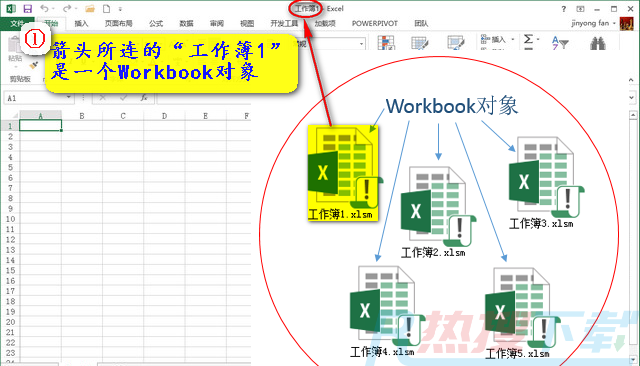This screenshot has height=366, width=640.
Task: Select the row 10 header
Action: [x=10, y=219]
